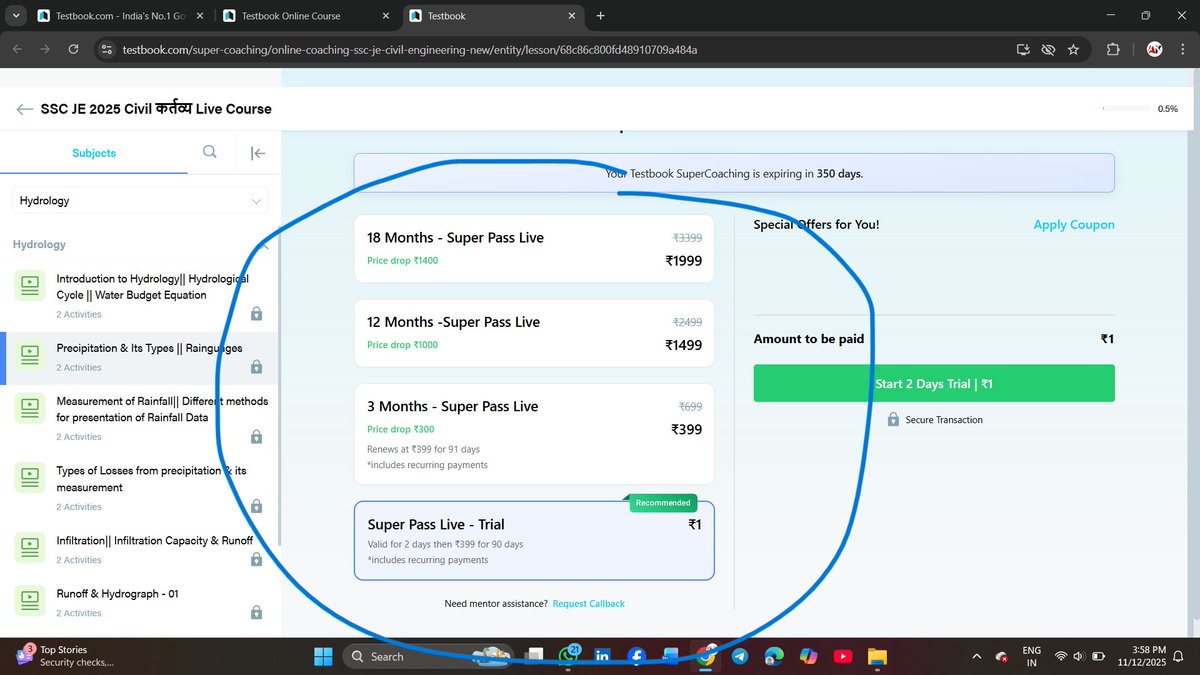Open Top Stories news widget in taskbar
Image resolution: width=1200 pixels, height=675 pixels.
click(65, 656)
